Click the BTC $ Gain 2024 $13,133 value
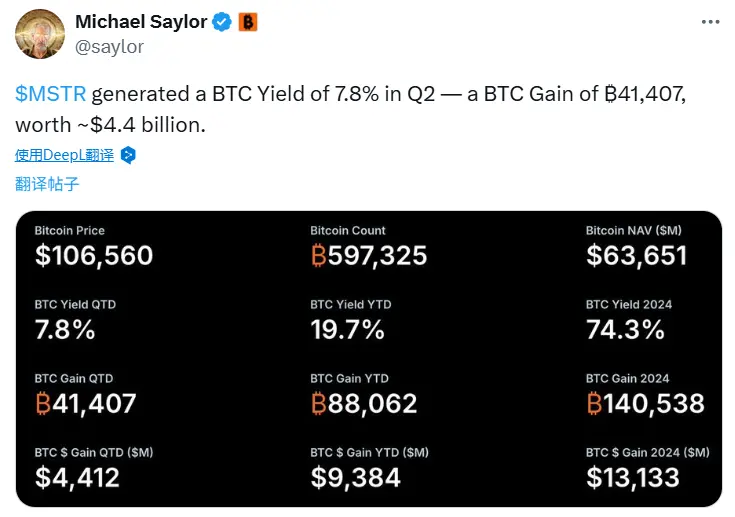735x517 pixels. tap(633, 477)
